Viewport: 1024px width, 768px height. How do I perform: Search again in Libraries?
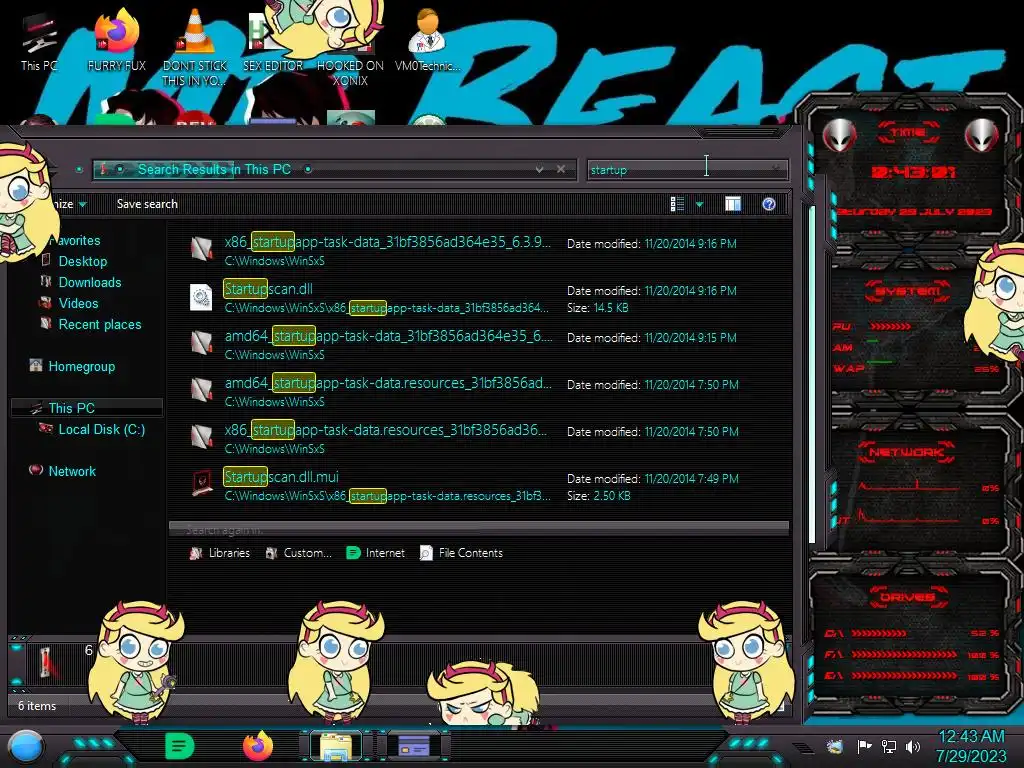(x=219, y=553)
